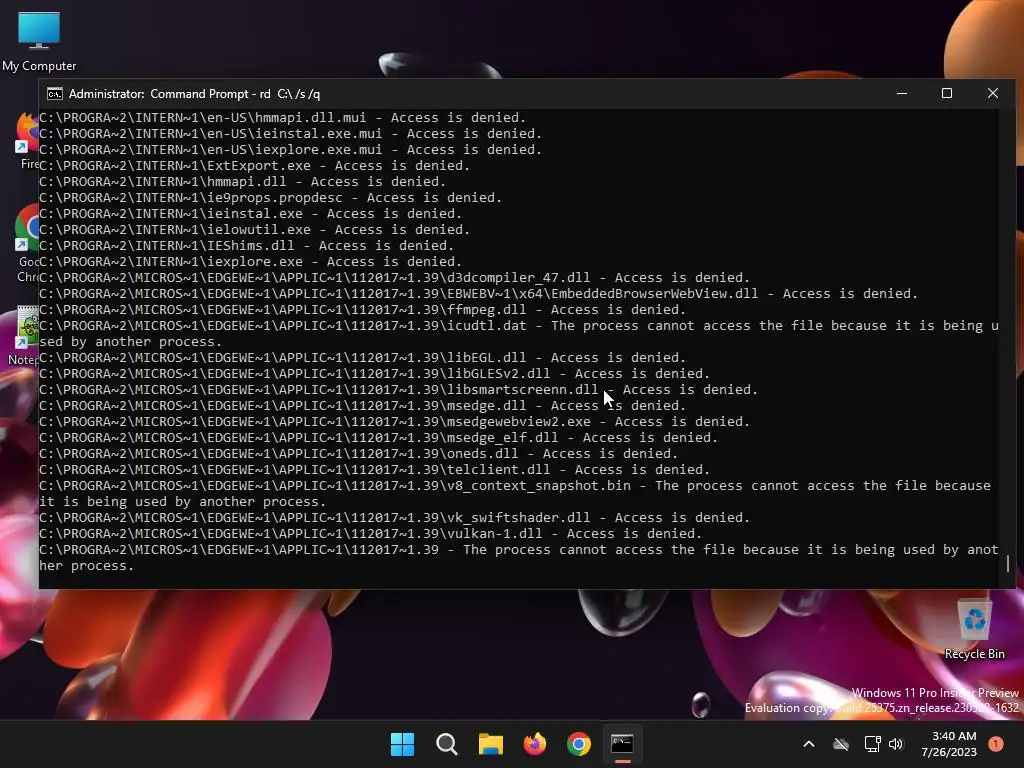Click the ielowutil.exe line
This screenshot has height=768, width=1024.
(255, 229)
